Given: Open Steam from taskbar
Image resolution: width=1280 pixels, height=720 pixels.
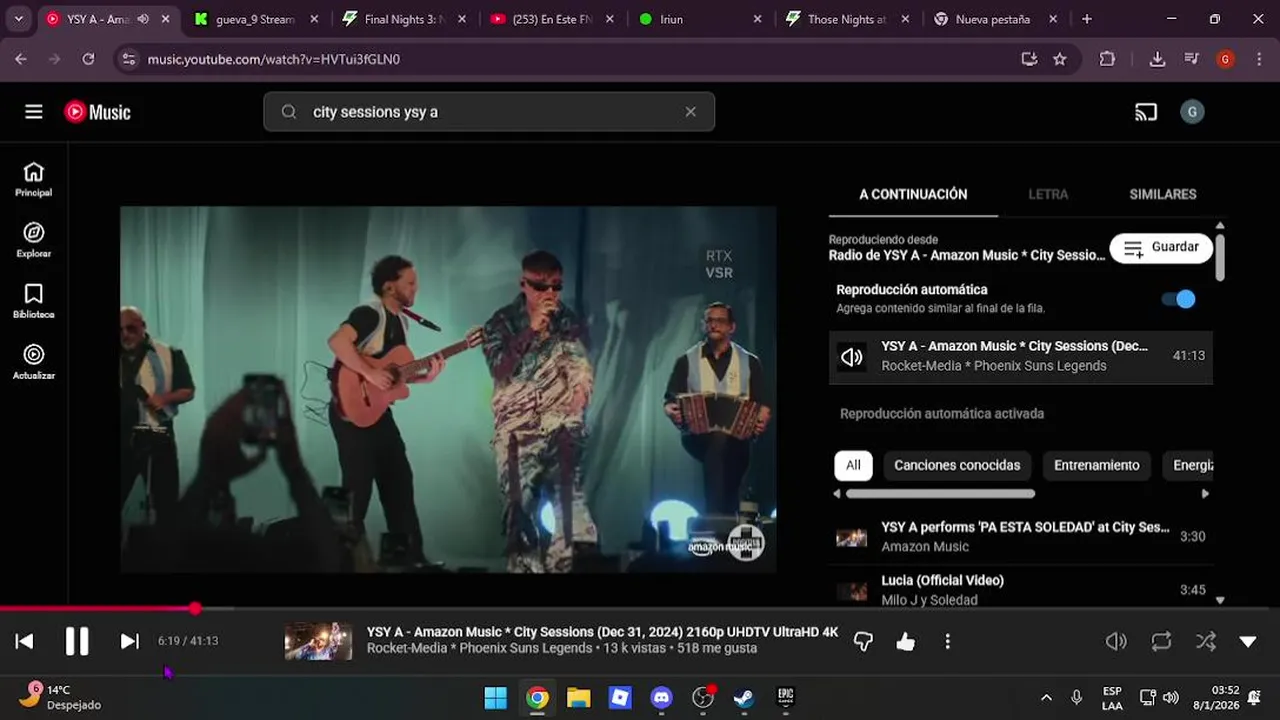Looking at the screenshot, I should (744, 697).
